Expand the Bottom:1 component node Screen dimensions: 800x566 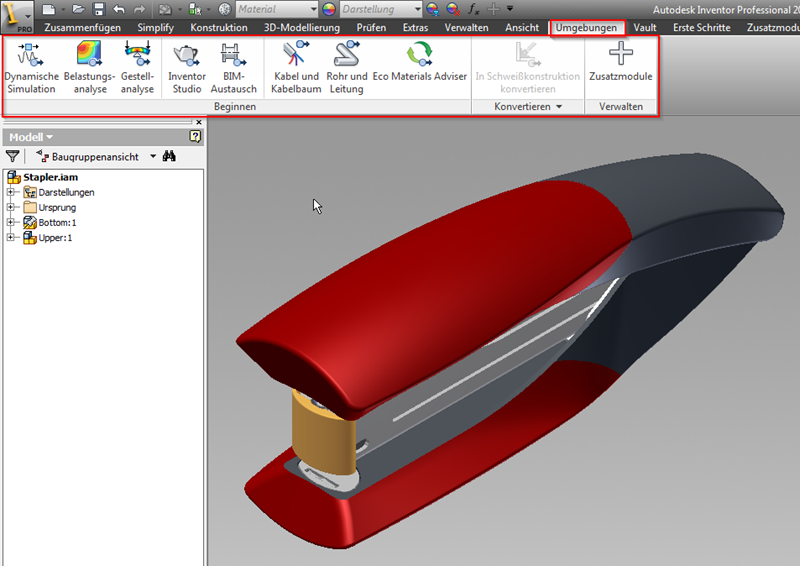(x=11, y=223)
